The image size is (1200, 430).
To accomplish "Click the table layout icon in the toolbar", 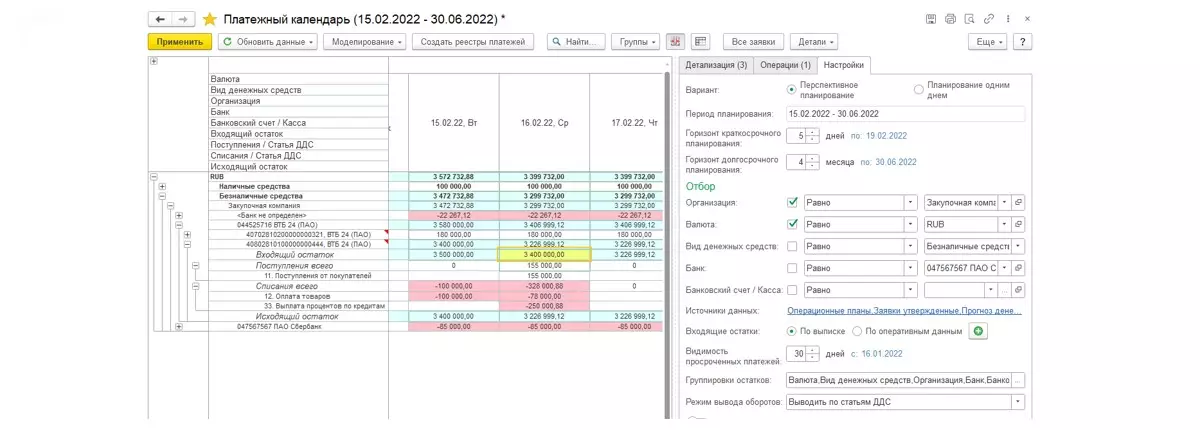I will [x=700, y=41].
